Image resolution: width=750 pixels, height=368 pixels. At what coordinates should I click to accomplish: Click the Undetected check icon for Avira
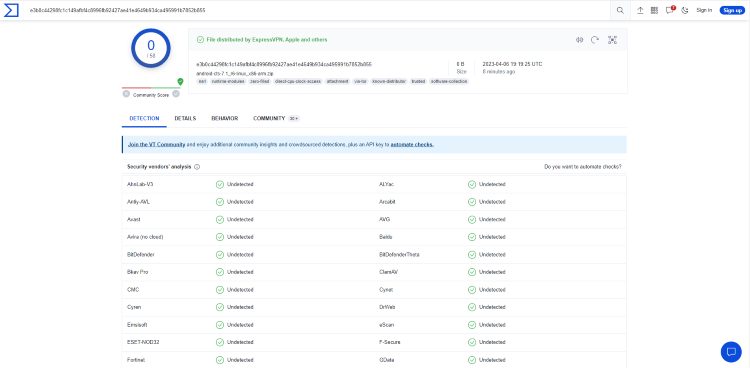(220, 237)
